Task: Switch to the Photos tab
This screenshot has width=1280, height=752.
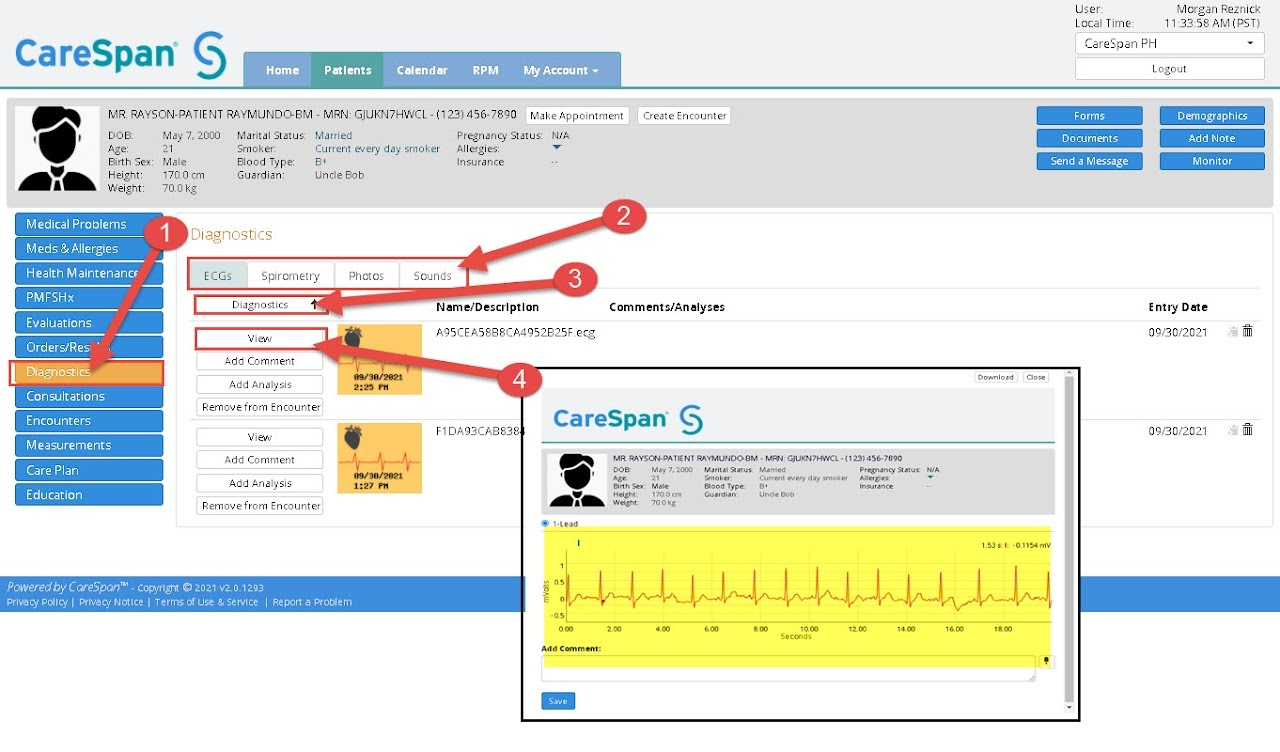Action: [366, 276]
